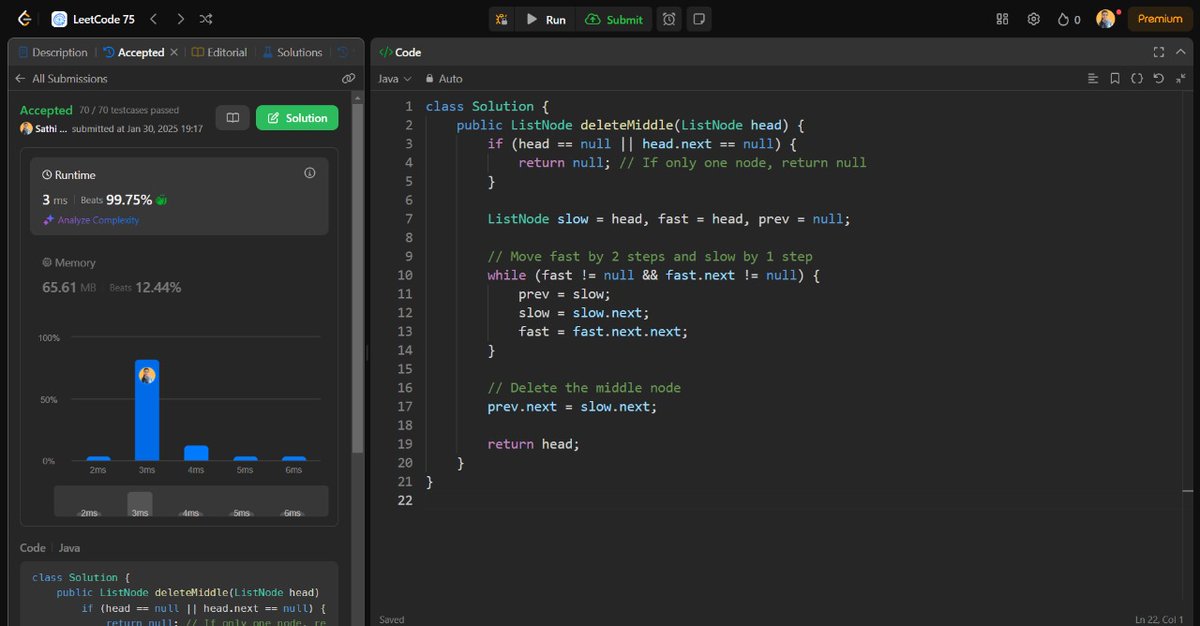
Task: Select the Accepted tab
Action: [x=134, y=52]
